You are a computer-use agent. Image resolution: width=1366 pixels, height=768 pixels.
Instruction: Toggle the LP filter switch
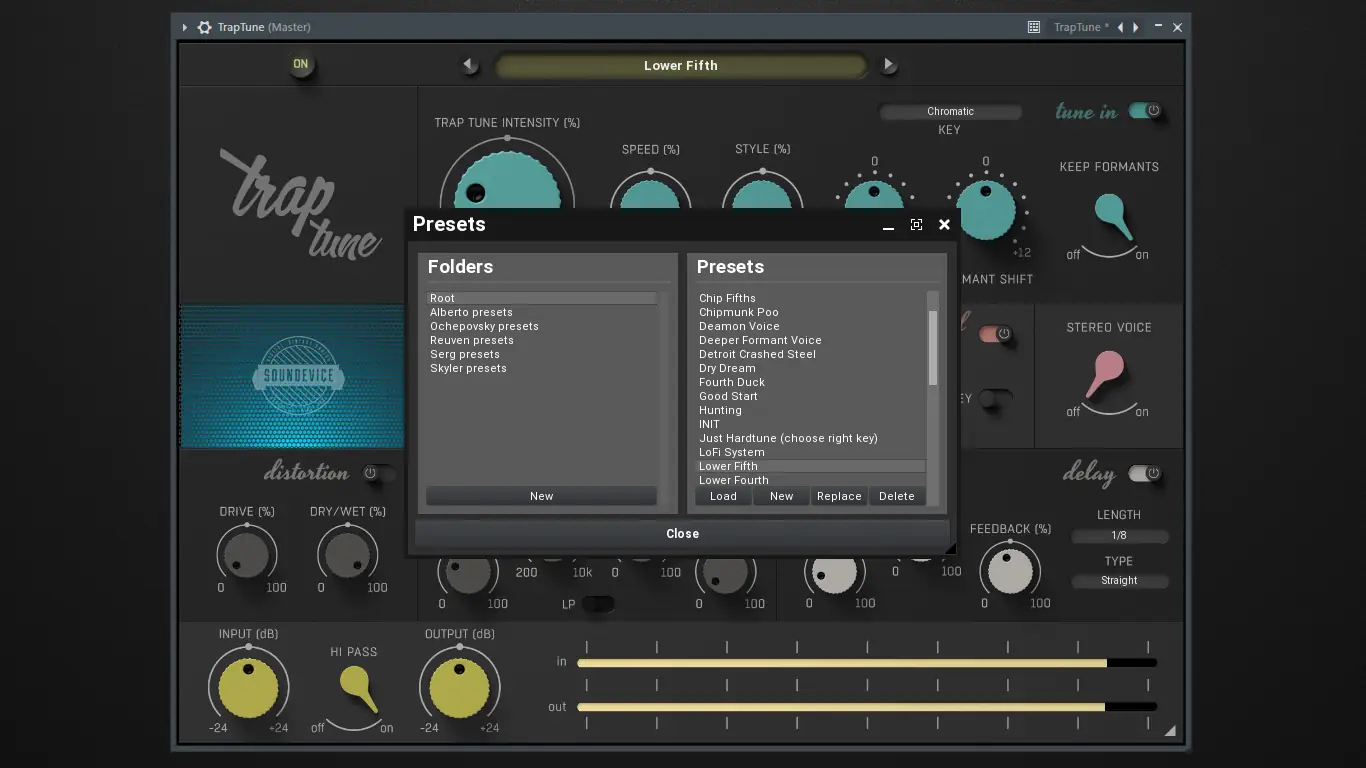(597, 604)
